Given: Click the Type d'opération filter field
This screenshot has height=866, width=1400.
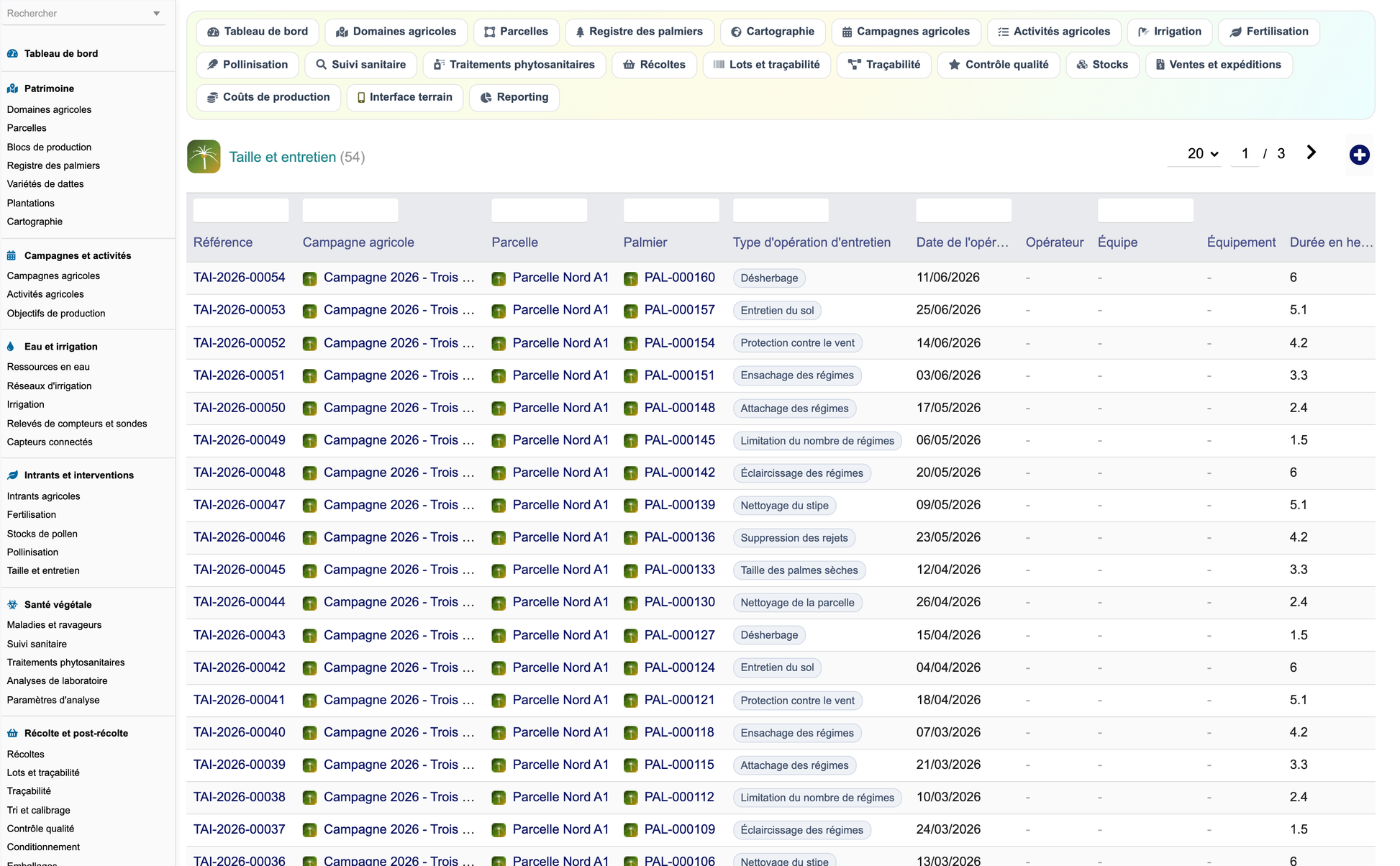Looking at the screenshot, I should click(781, 210).
